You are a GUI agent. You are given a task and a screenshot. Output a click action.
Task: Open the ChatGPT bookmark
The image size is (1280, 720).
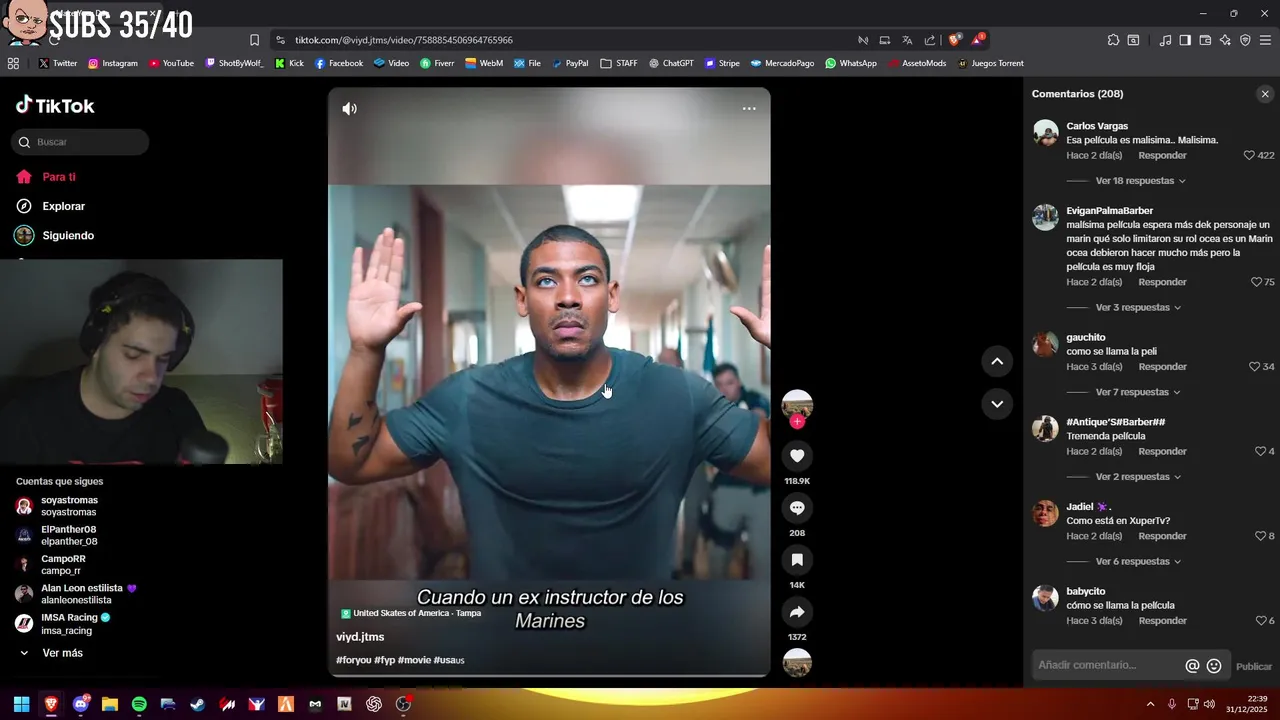[670, 63]
